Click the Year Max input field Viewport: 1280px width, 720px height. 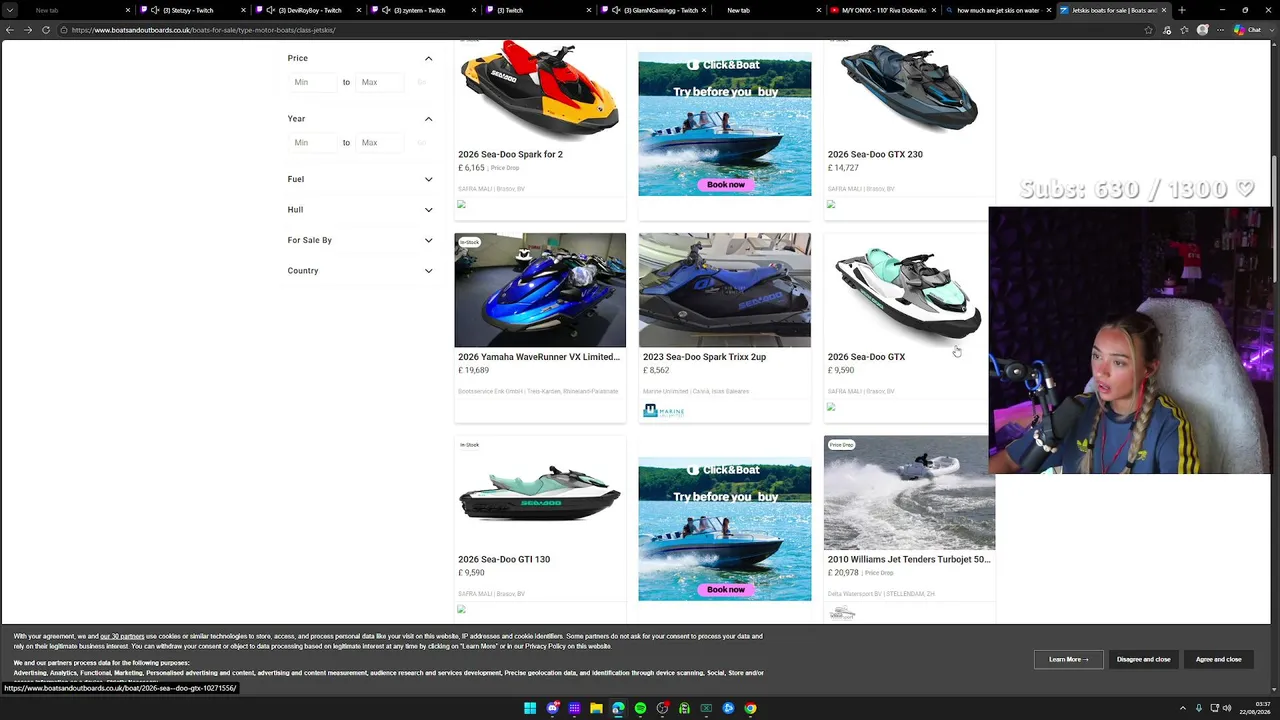click(x=381, y=143)
